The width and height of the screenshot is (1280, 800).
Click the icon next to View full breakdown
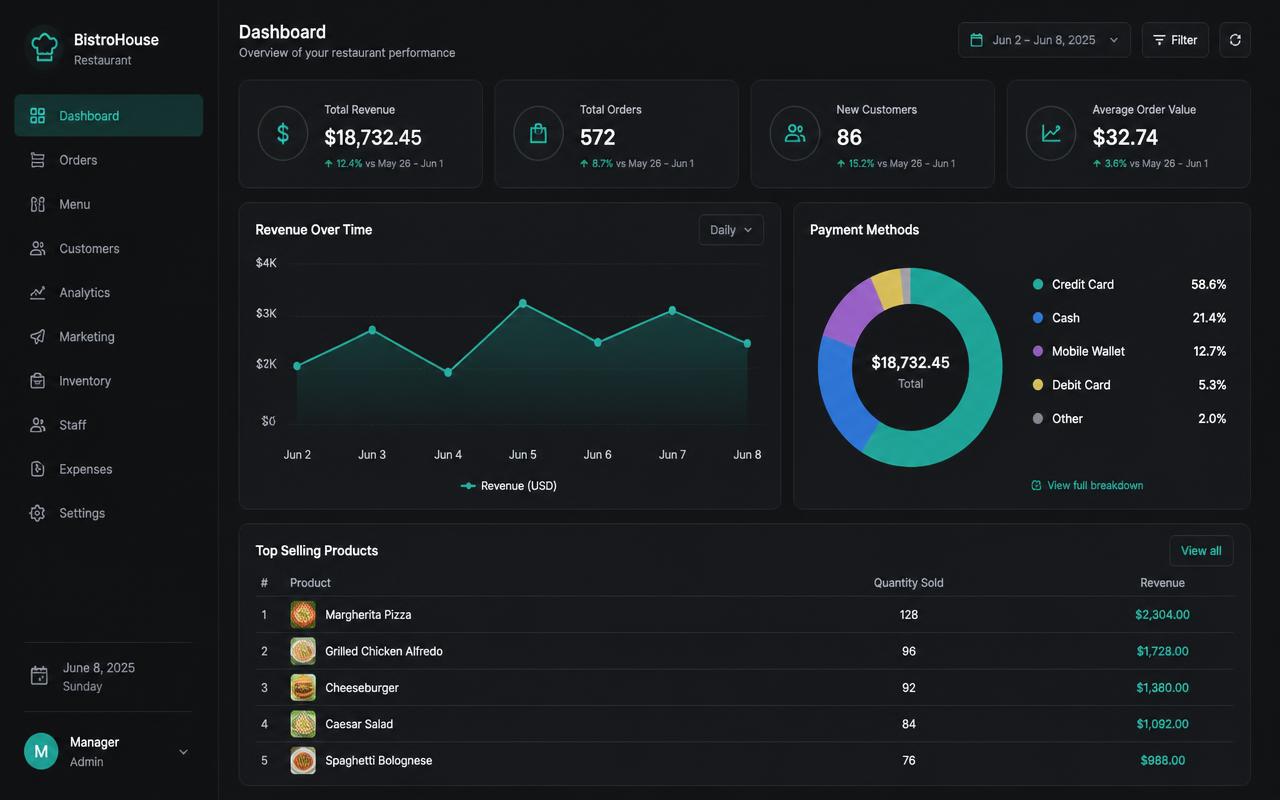click(1036, 486)
